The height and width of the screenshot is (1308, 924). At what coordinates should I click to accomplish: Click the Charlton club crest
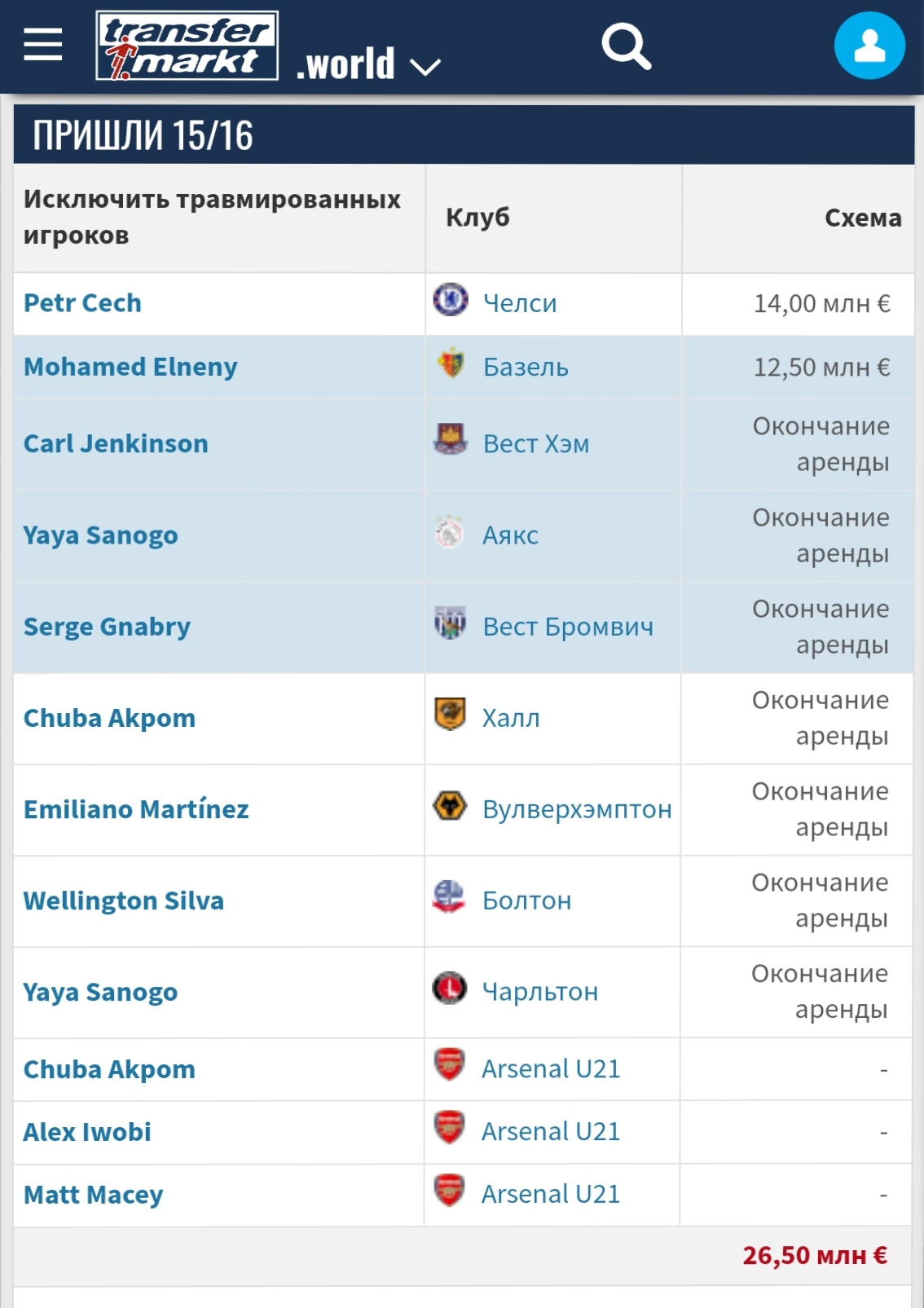tap(450, 988)
